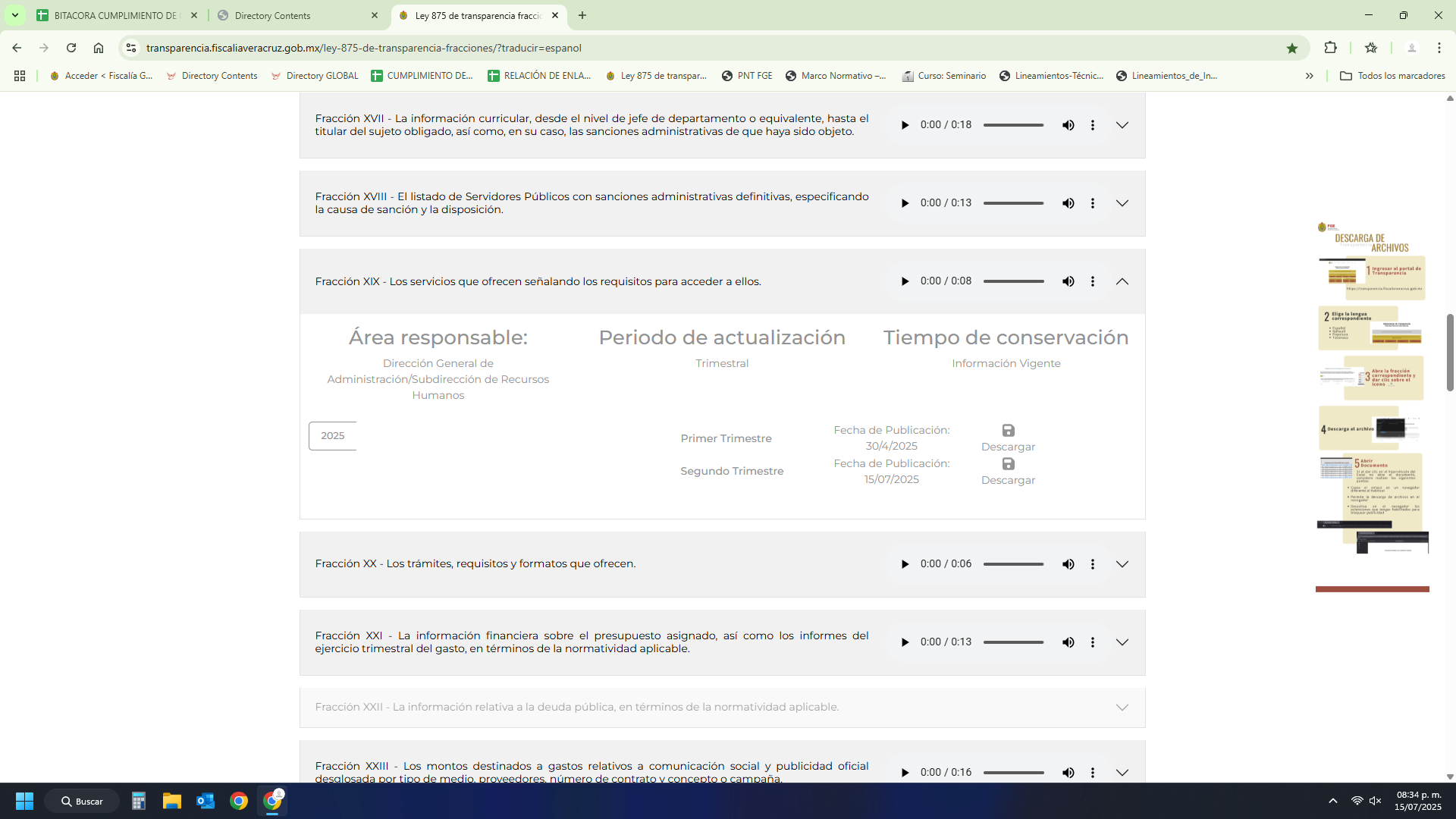Mute the Fracción XXI audio player
Screen dimensions: 1456x819
point(1068,642)
